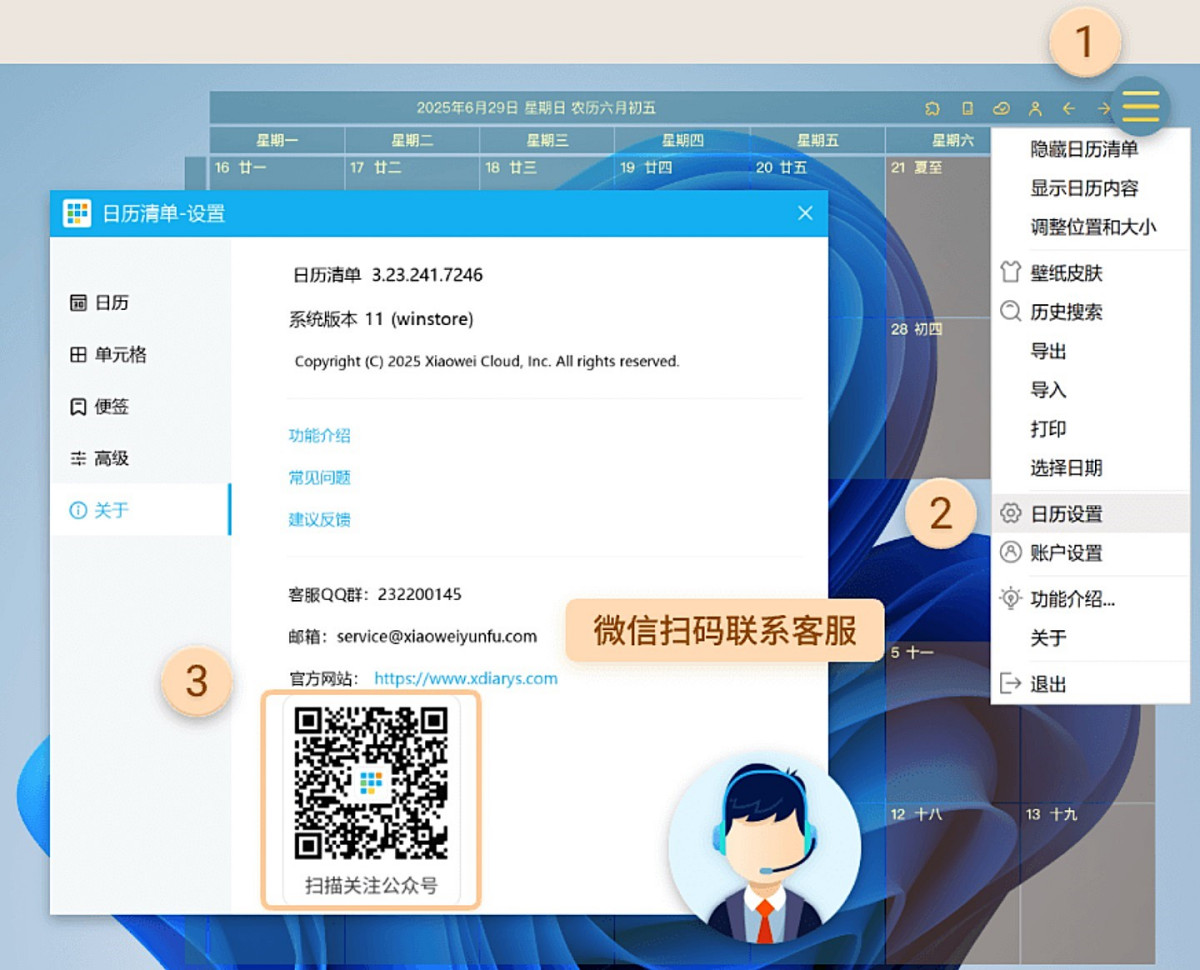The height and width of the screenshot is (970, 1200).
Task: Open the user account icon
Action: pos(1035,108)
